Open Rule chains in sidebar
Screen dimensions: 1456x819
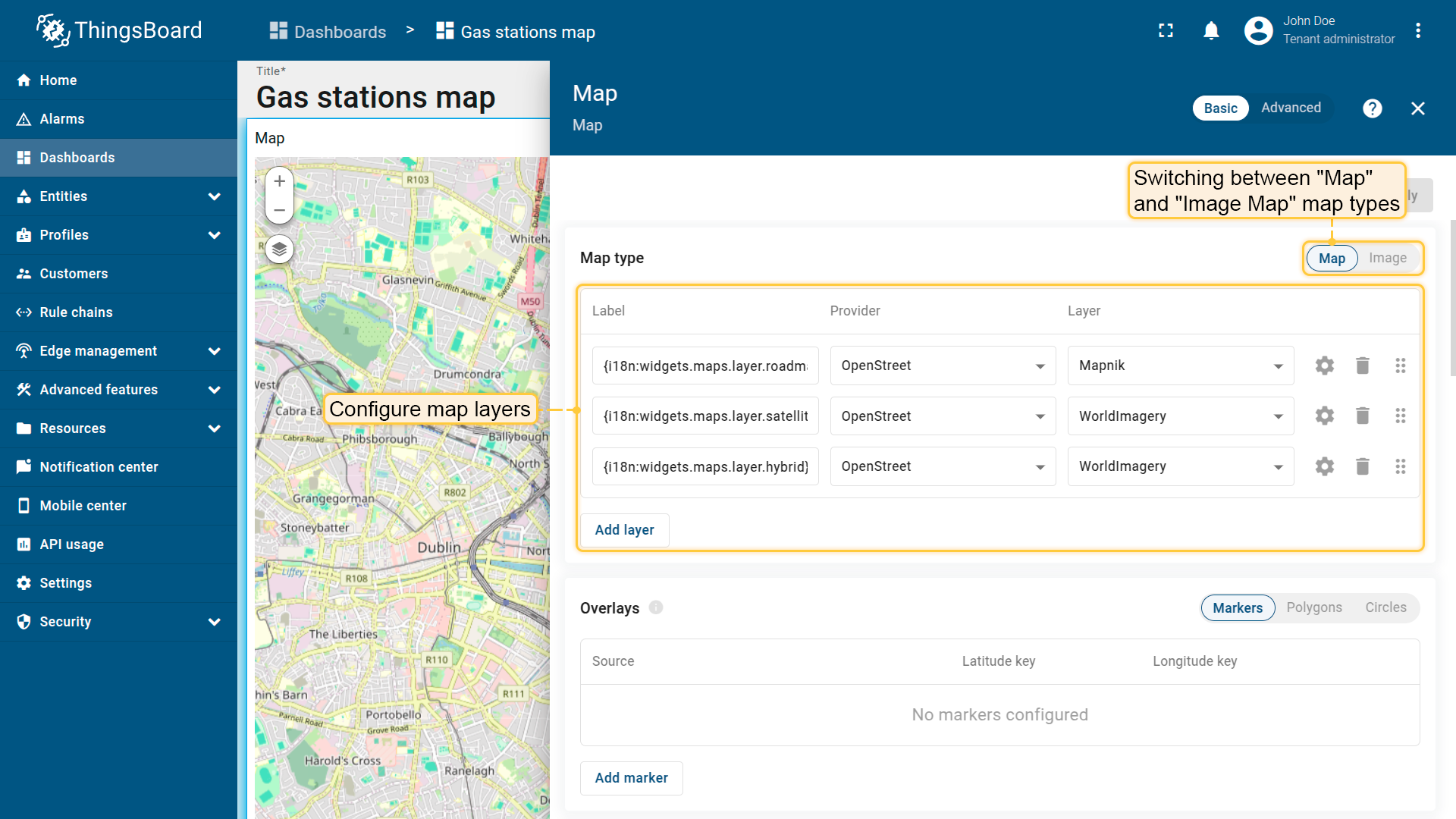pyautogui.click(x=76, y=312)
